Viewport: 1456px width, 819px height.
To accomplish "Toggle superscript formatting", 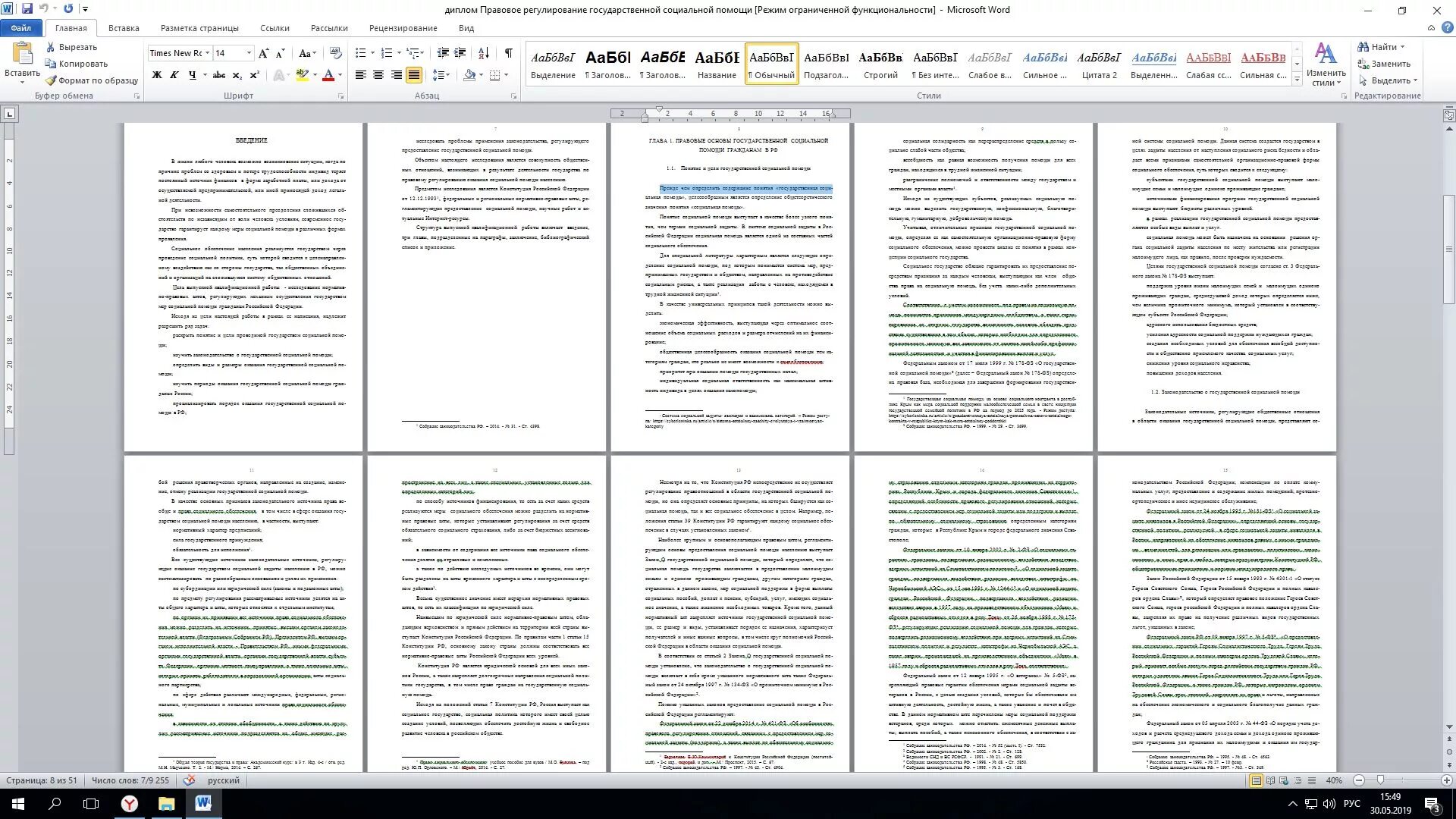I will (x=254, y=75).
